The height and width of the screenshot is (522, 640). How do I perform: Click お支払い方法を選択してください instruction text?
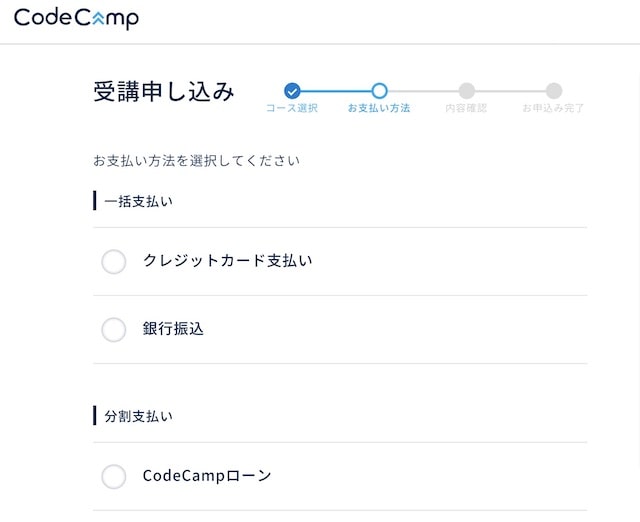coord(196,161)
